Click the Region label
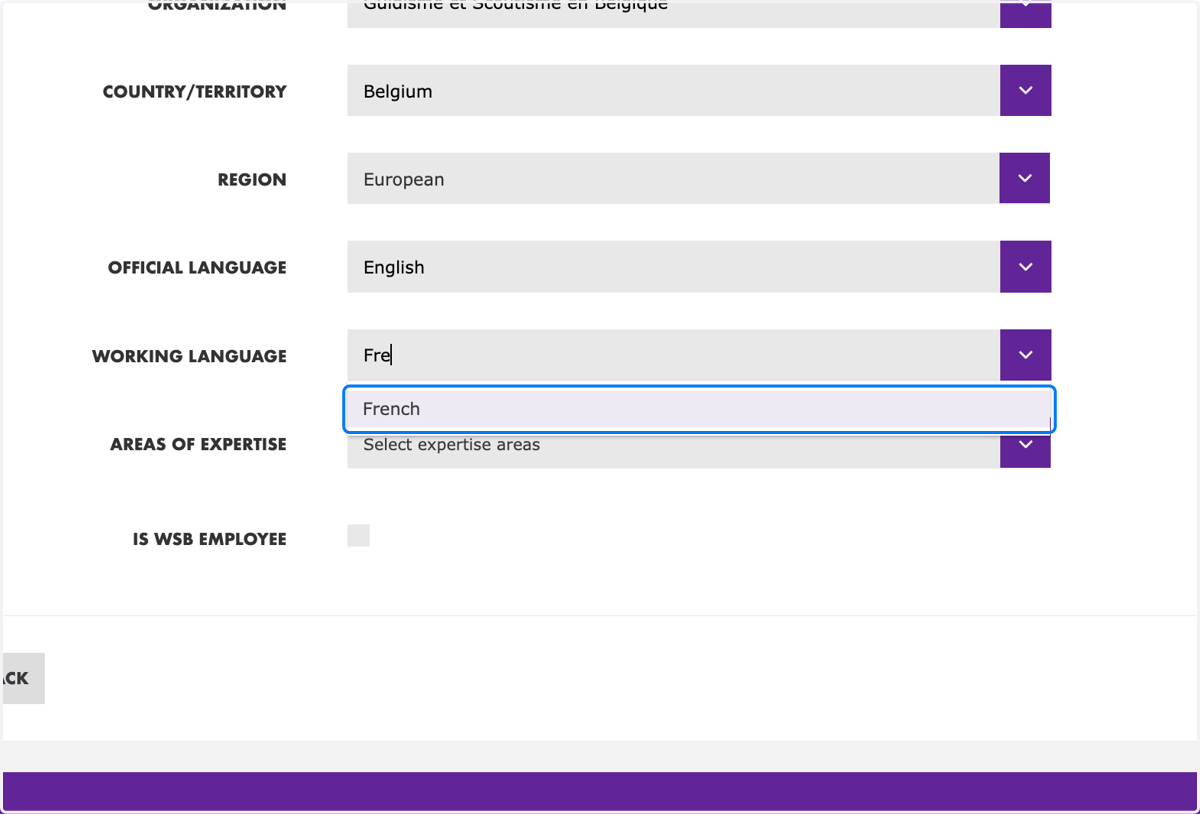Viewport: 1200px width, 814px height. click(252, 180)
